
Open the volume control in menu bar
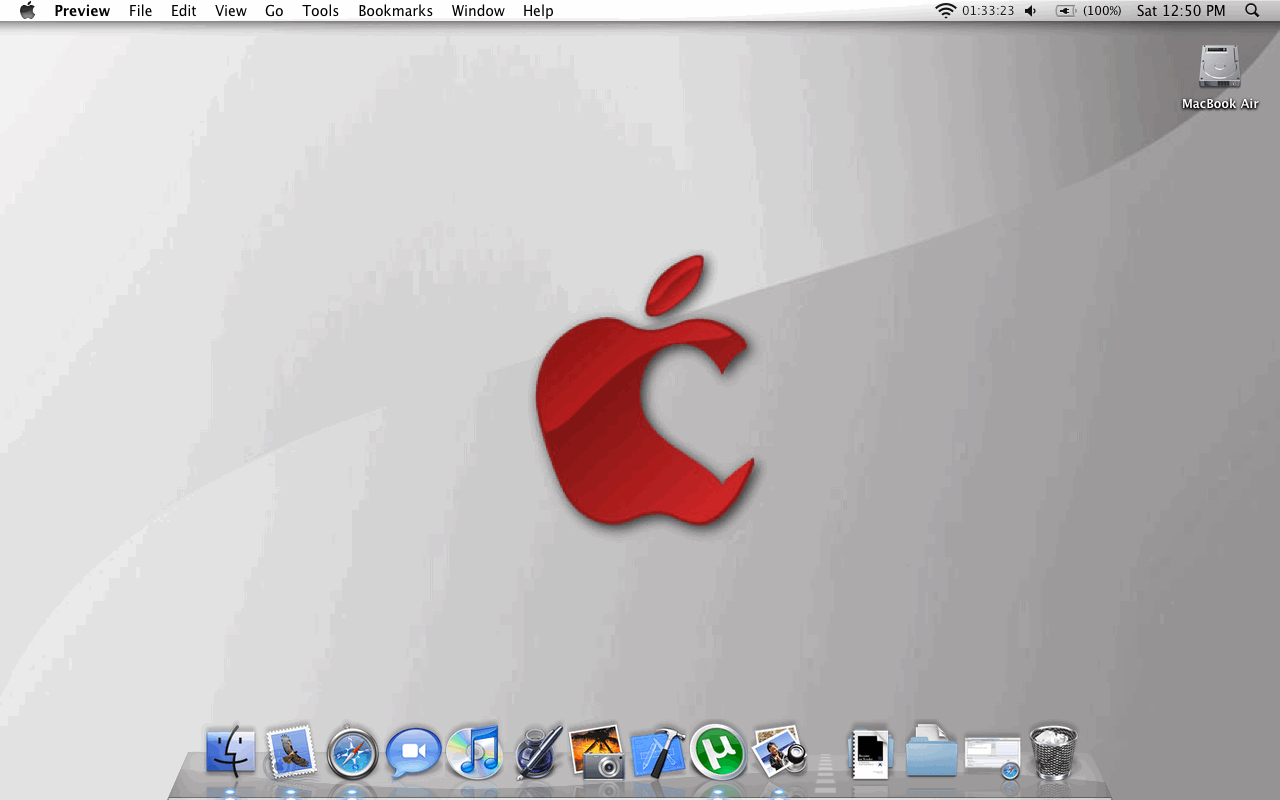[x=1032, y=11]
